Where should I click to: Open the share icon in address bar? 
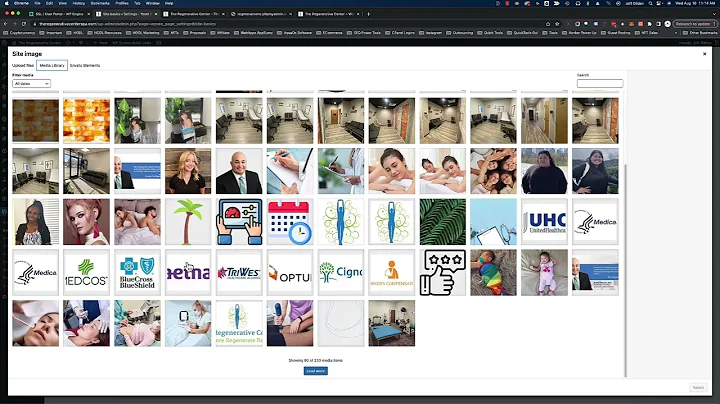548,24
